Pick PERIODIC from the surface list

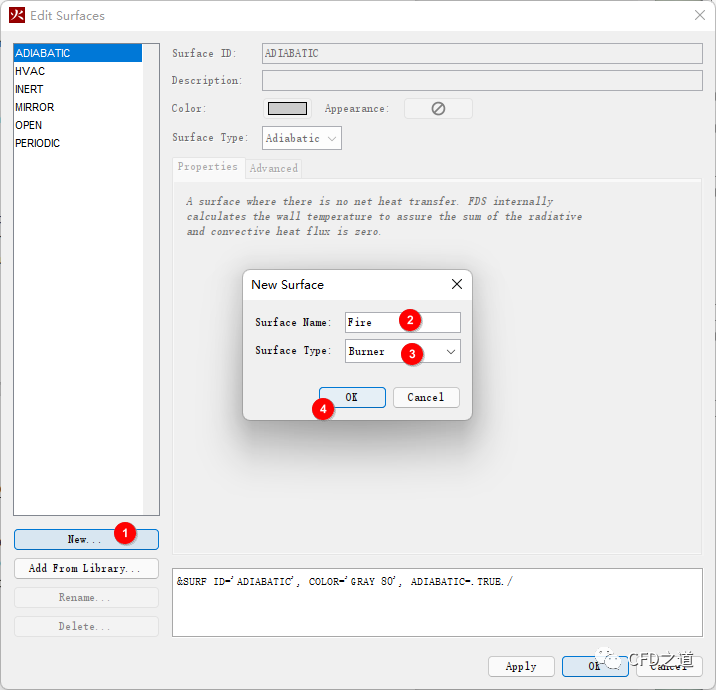click(x=38, y=143)
